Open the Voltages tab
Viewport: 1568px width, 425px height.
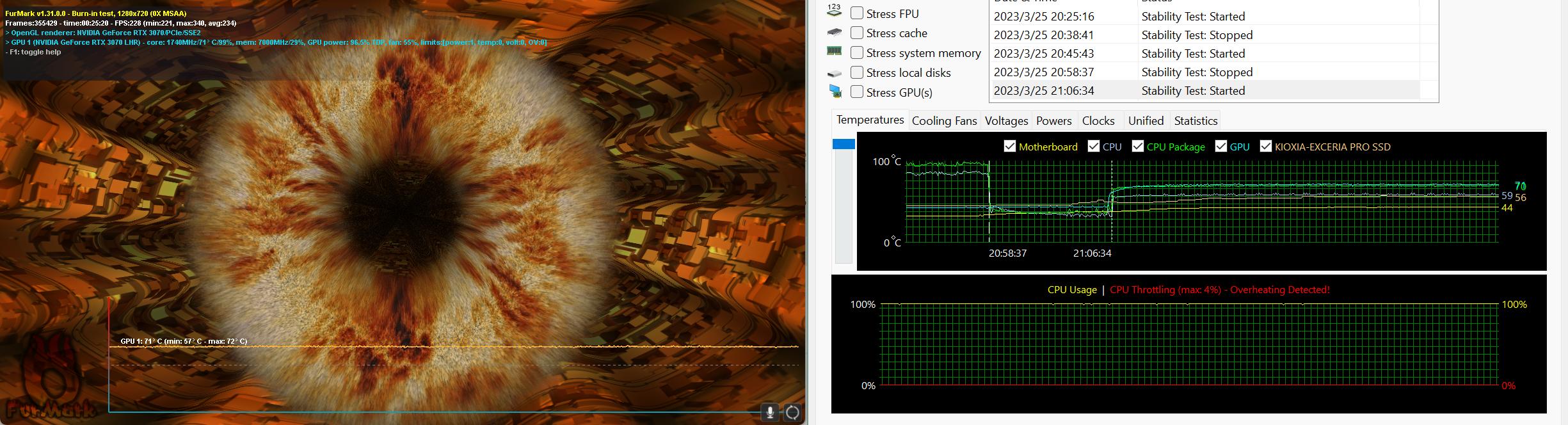(1006, 121)
